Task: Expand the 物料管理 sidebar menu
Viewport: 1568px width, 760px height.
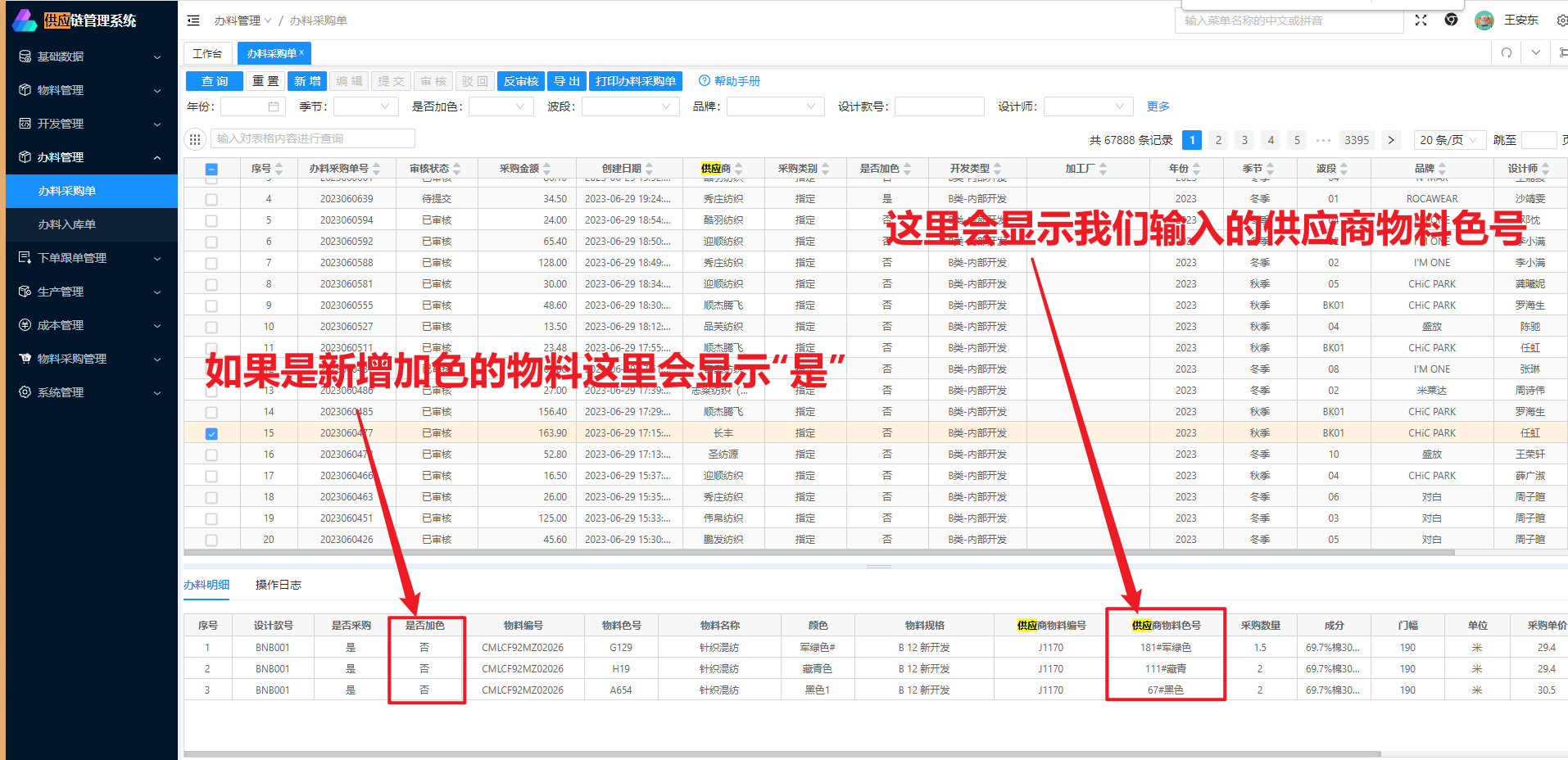Action: (x=90, y=90)
